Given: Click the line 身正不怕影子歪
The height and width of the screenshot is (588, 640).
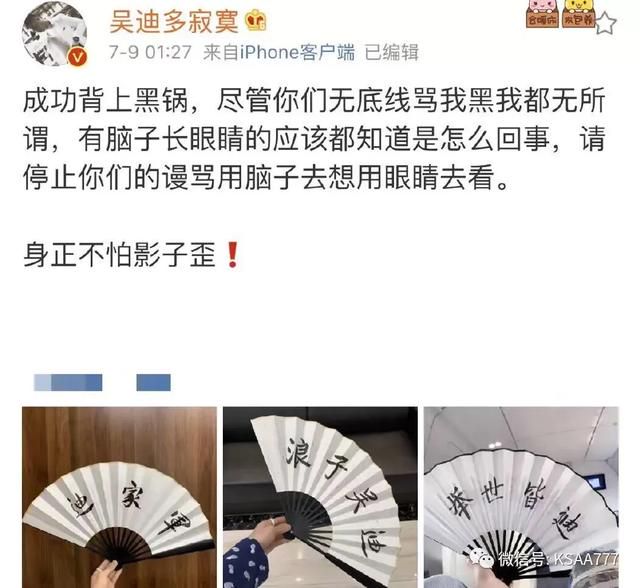Looking at the screenshot, I should click(119, 255).
